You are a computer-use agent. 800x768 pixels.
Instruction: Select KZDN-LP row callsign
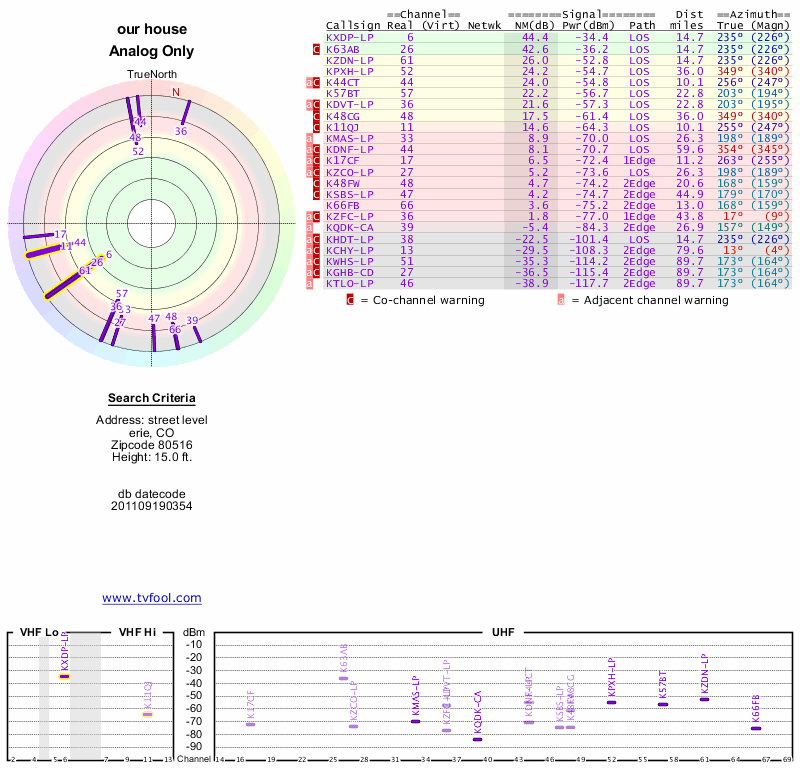coord(349,61)
